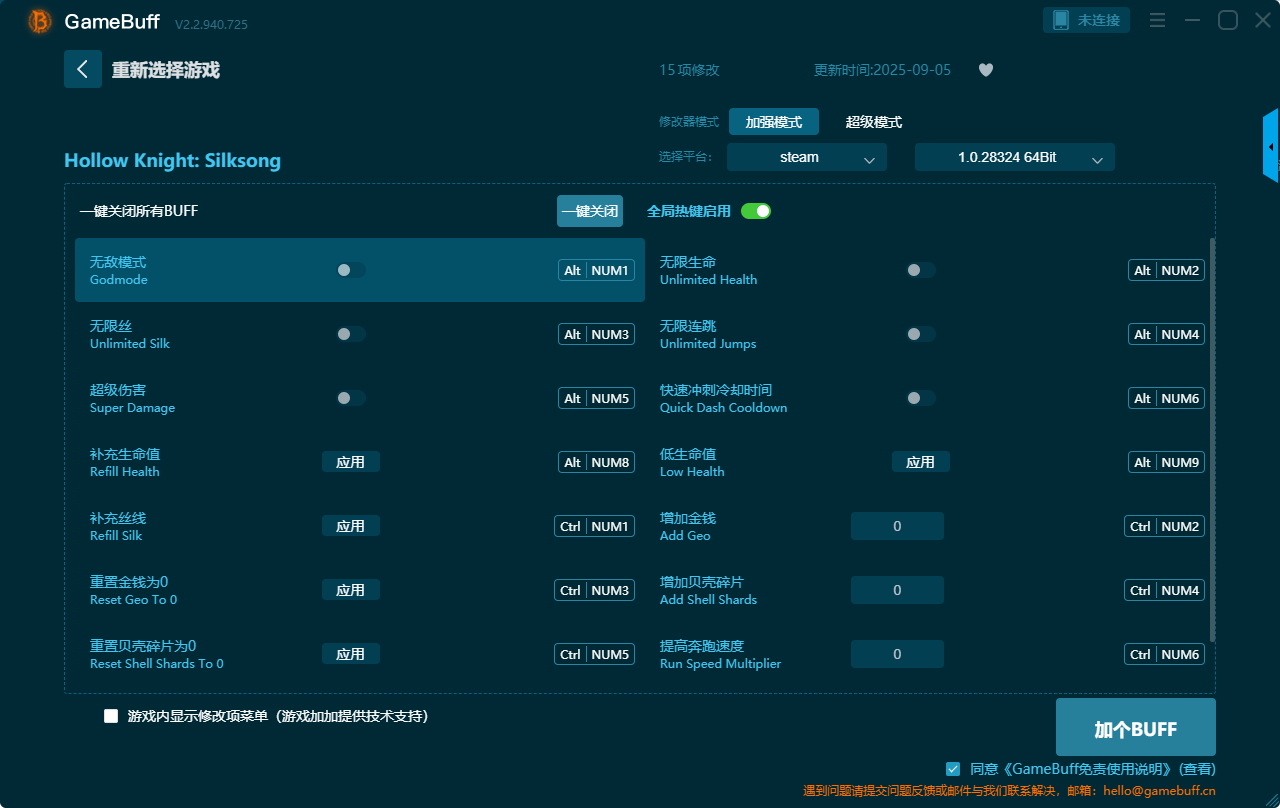This screenshot has width=1280, height=808.
Task: Click Reset Shell Shards hotkey Ctrl NUM5
Action: (594, 654)
